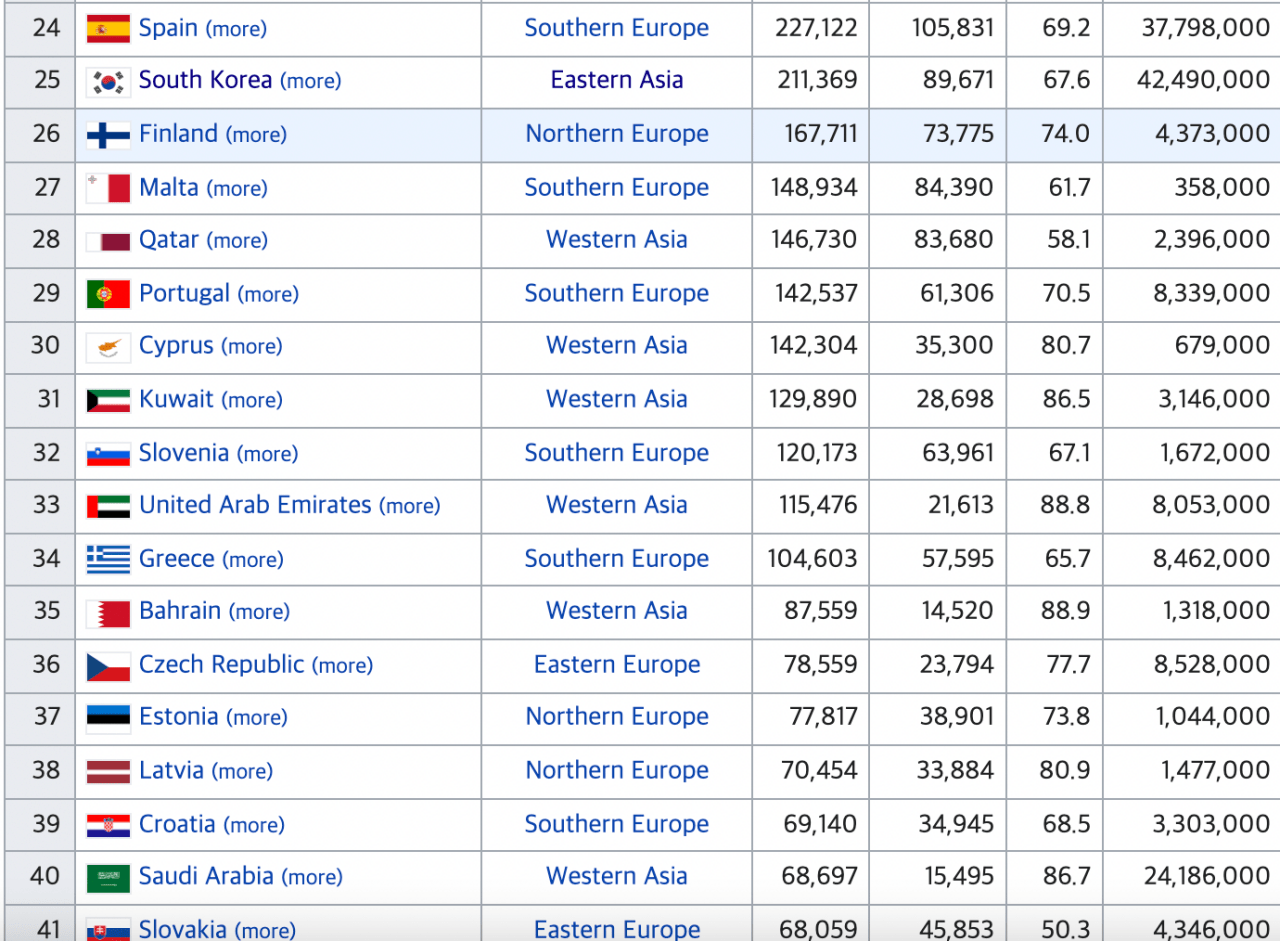Click the (more) link next to Finland
The image size is (1280, 941).
(x=256, y=135)
